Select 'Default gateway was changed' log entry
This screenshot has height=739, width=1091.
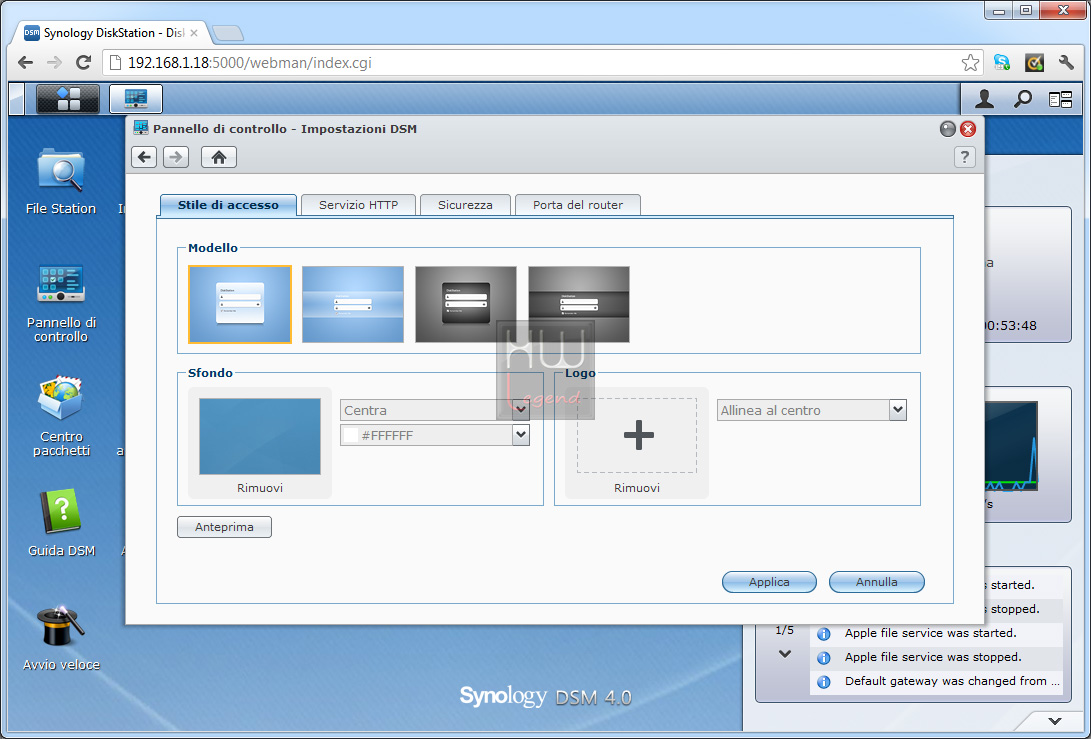pos(937,681)
